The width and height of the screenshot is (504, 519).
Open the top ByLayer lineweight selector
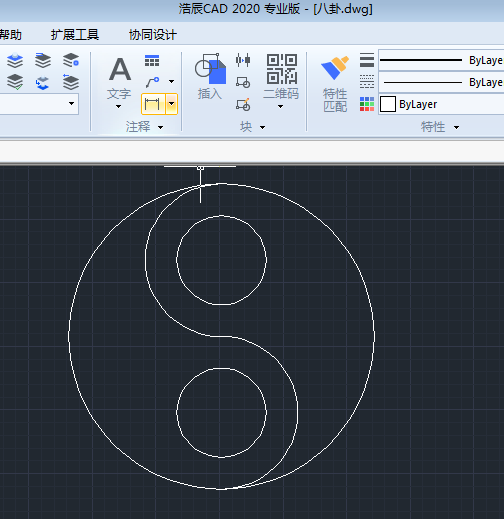pyautogui.click(x=441, y=60)
